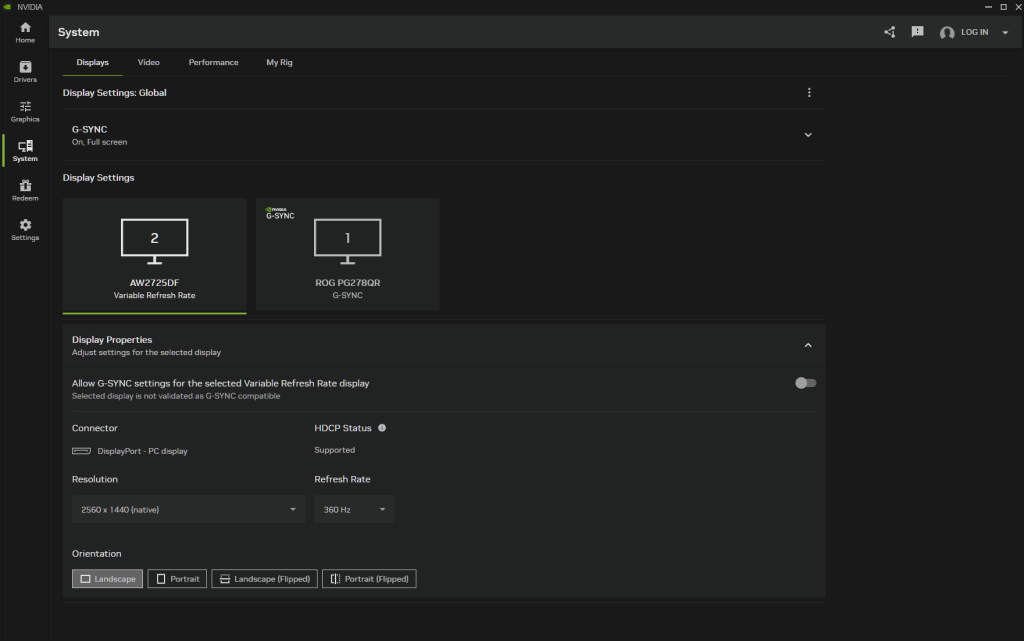This screenshot has width=1024, height=641.
Task: Switch to the Video tab
Action: 148,62
